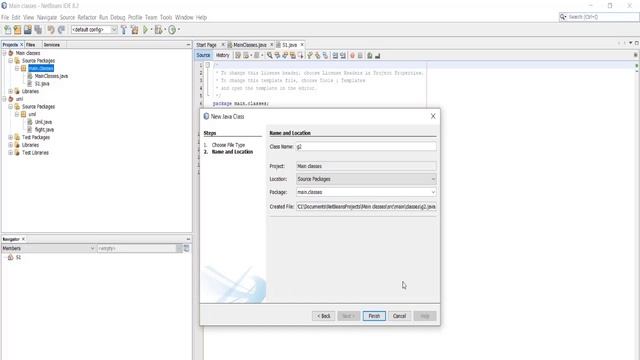This screenshot has height=360, width=640.
Task: Collapse the Main classes project node
Action: coord(4,53)
